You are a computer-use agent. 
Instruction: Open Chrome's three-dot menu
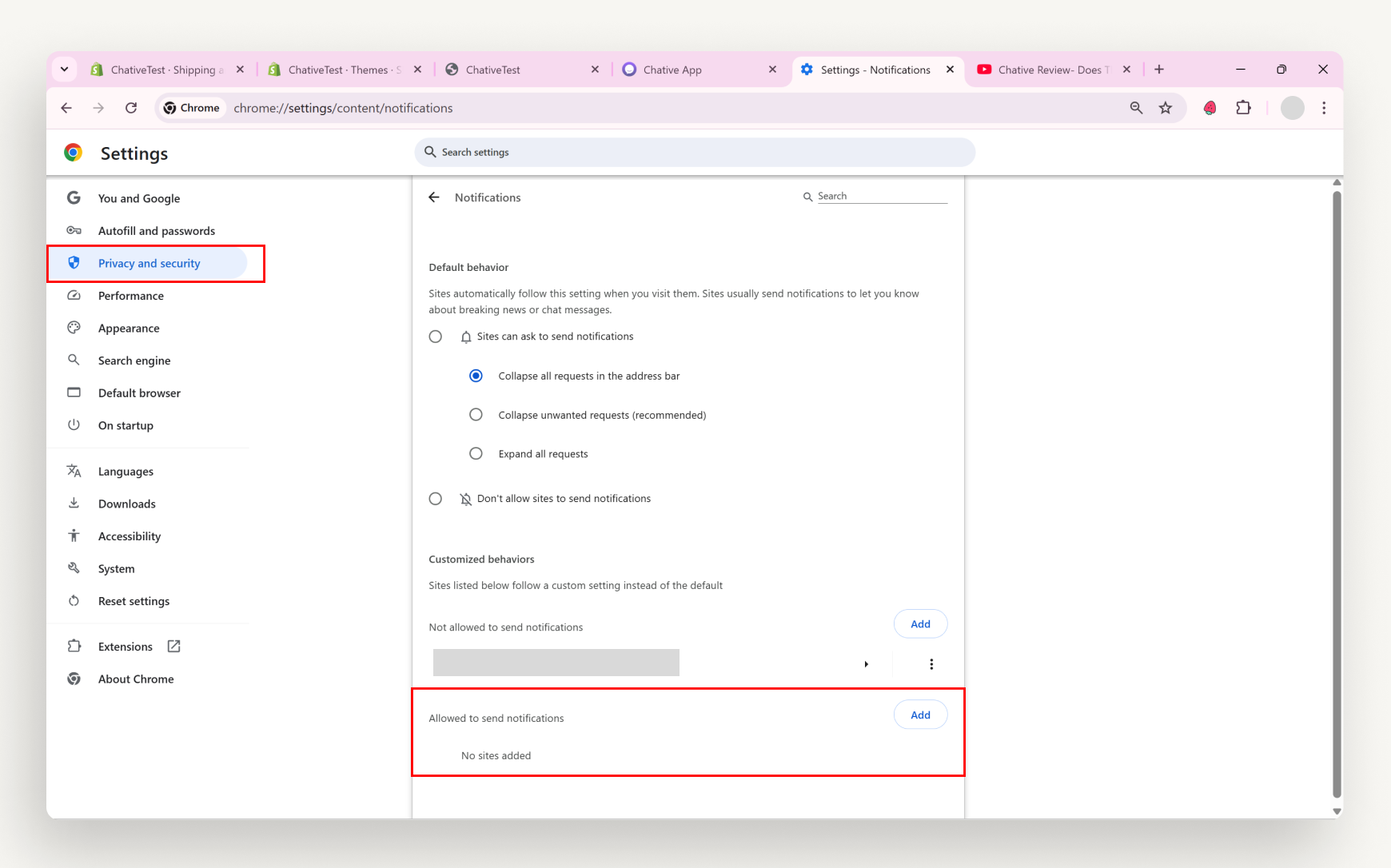point(1325,108)
